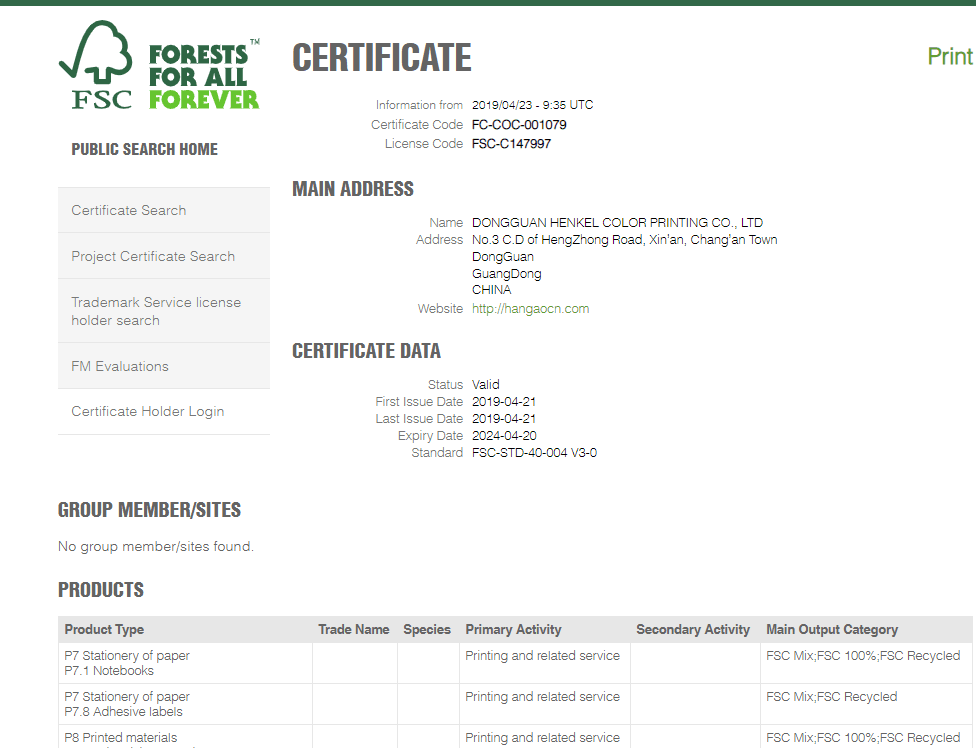Open Certificate Search in sidebar
Screen dimensions: 976x748
point(129,210)
